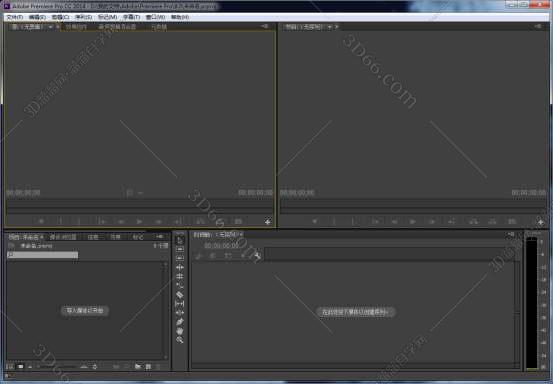
Task: Click the 导入媒体以开始 button
Action: (x=85, y=311)
